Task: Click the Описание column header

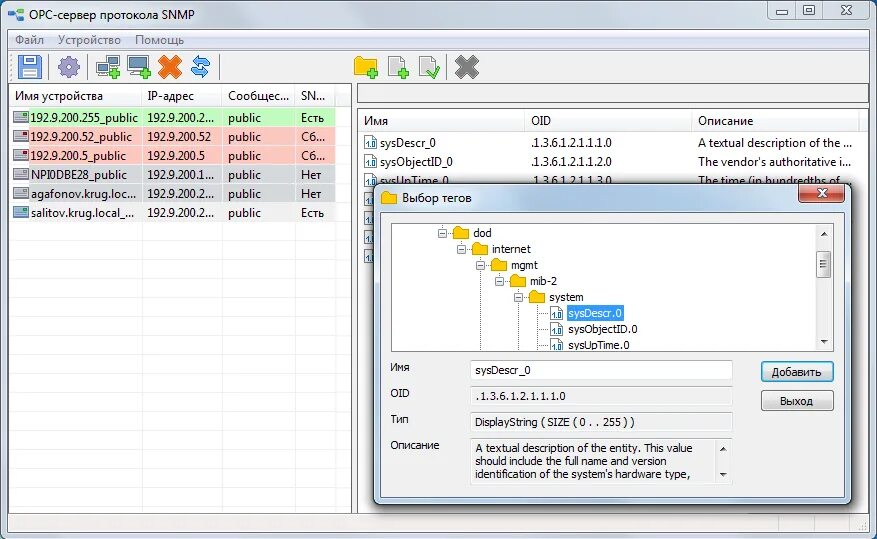Action: [776, 121]
